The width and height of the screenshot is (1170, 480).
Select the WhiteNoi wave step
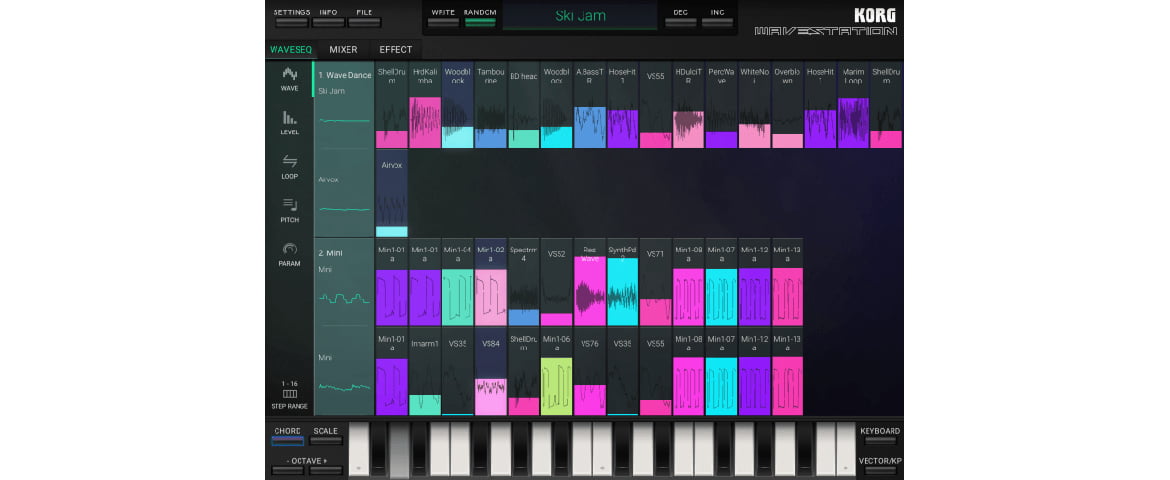[754, 105]
